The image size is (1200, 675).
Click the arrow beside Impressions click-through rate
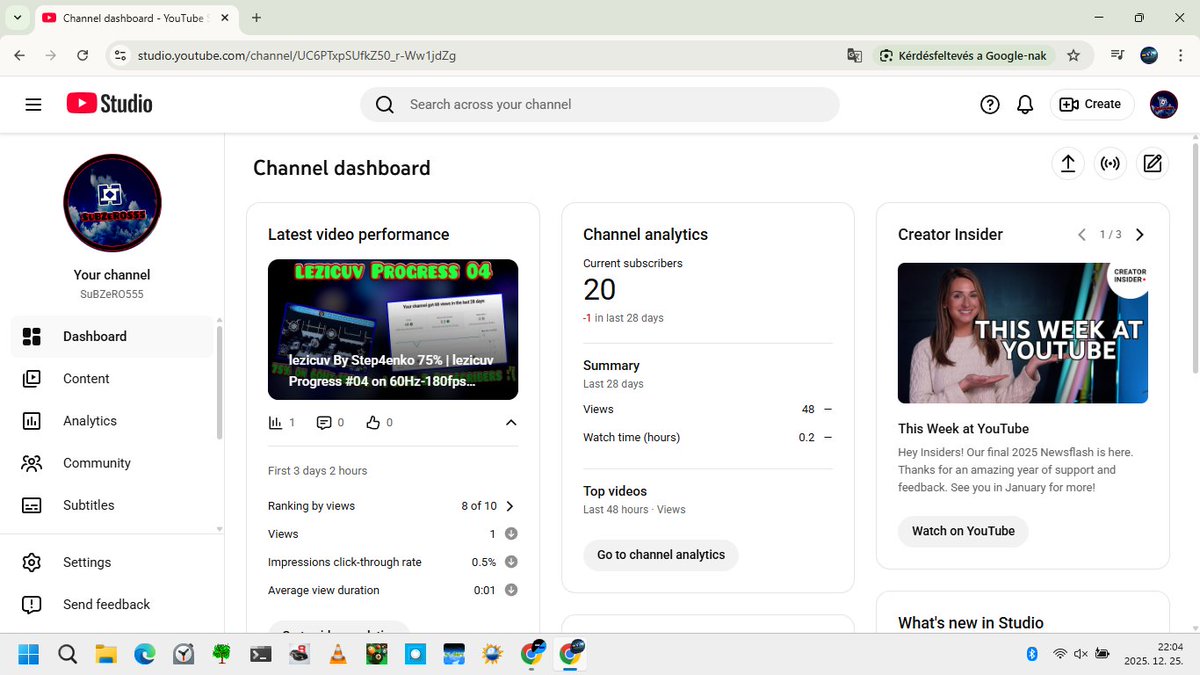pos(511,562)
